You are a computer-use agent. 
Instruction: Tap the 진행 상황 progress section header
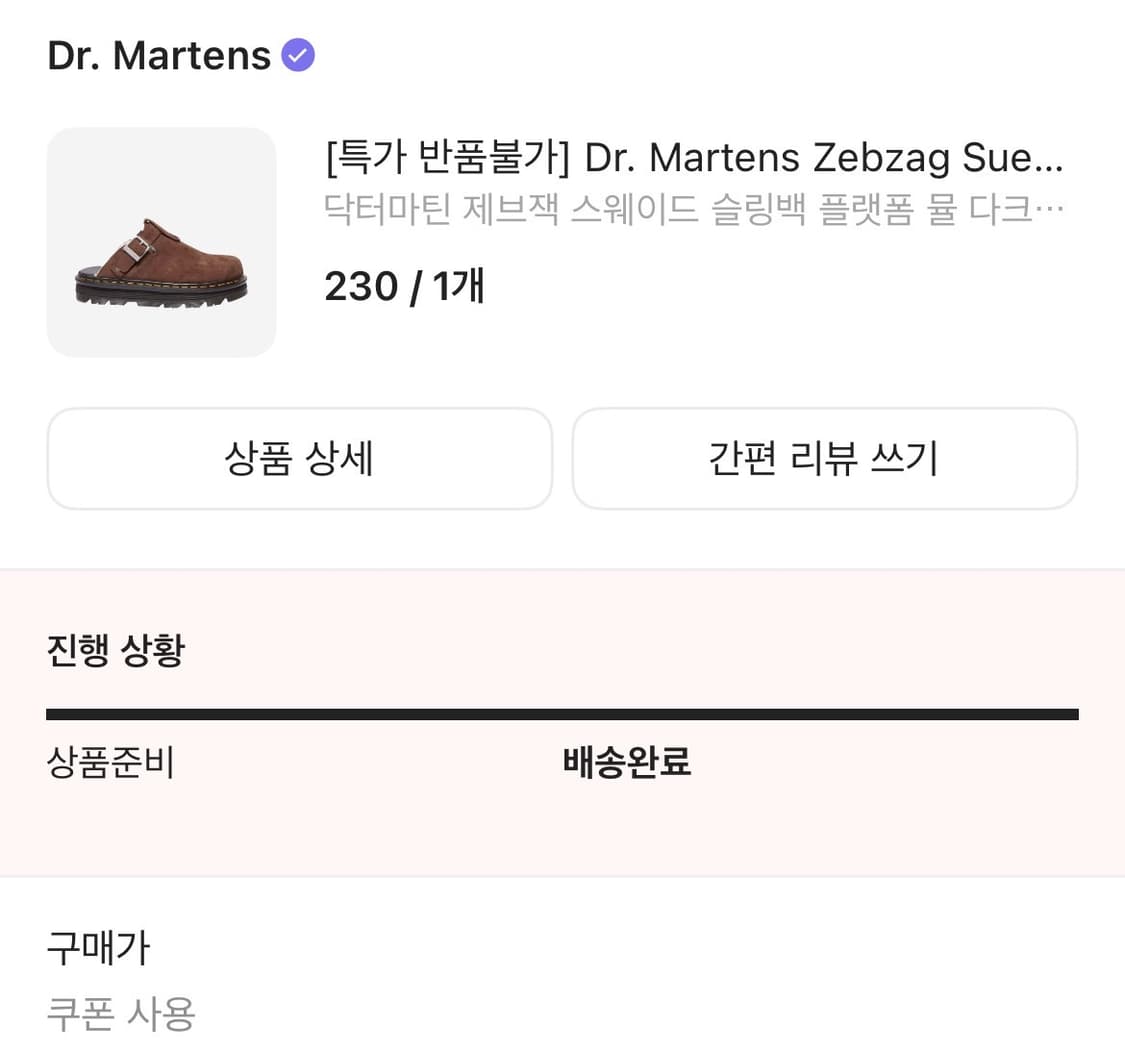pos(114,648)
